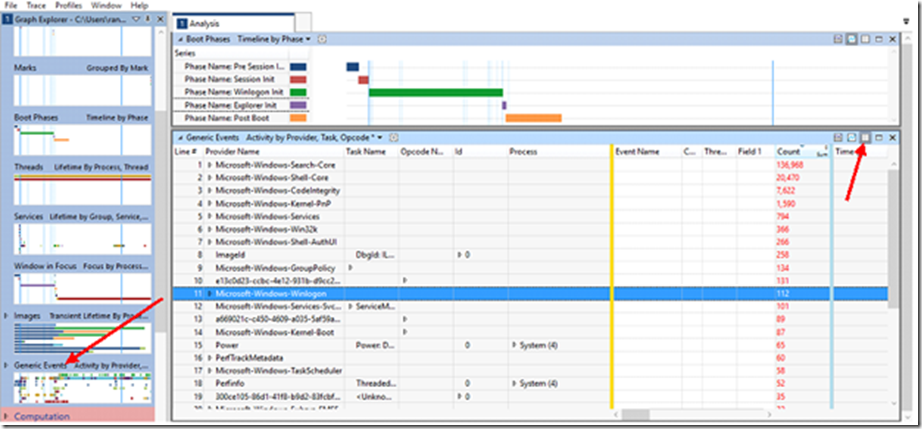Open Graph Explorer panel options dropdown arrow
Screen dimensions: 922x429
136,19
